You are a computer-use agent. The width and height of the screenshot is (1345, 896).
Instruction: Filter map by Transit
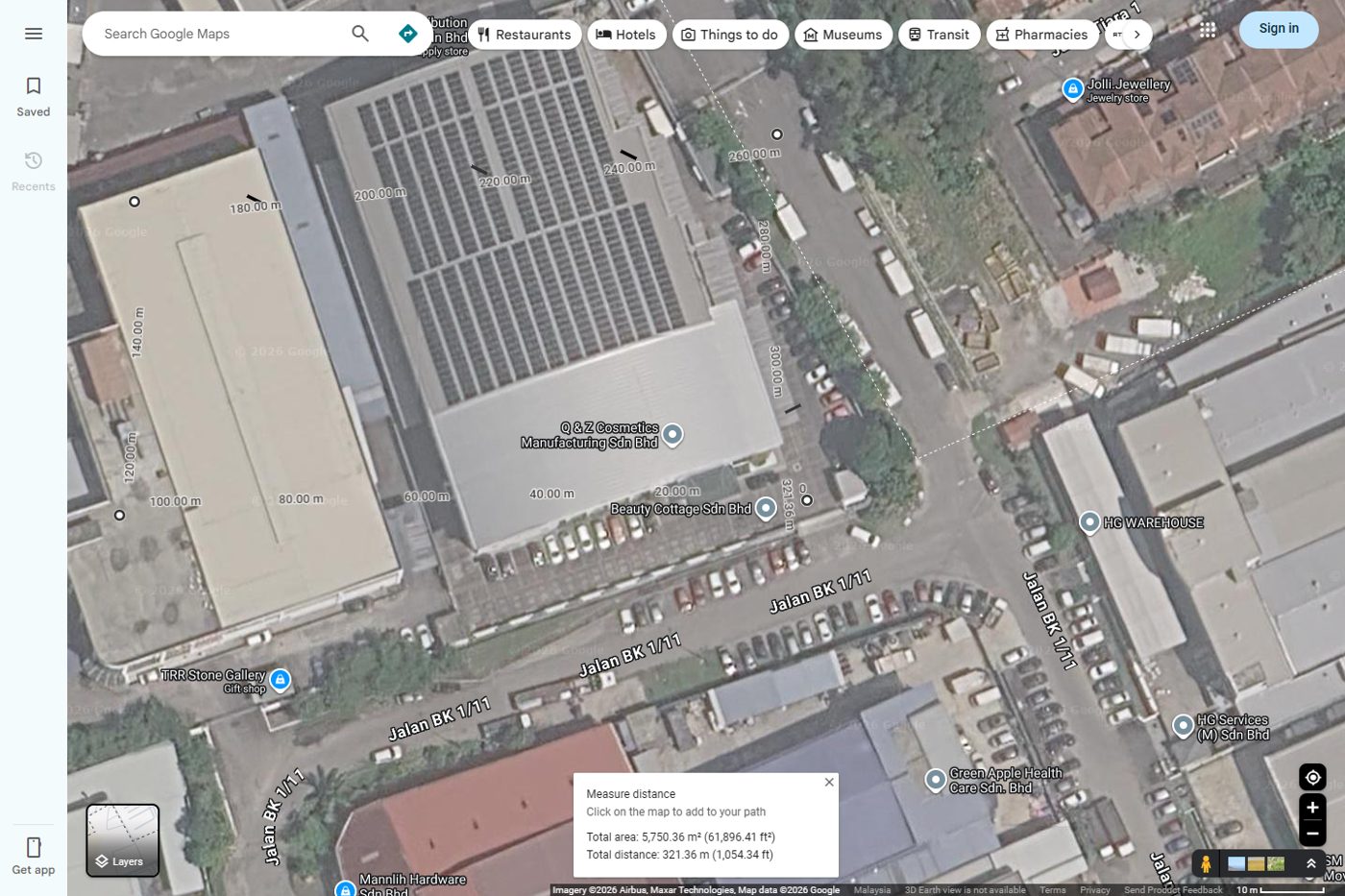[939, 35]
